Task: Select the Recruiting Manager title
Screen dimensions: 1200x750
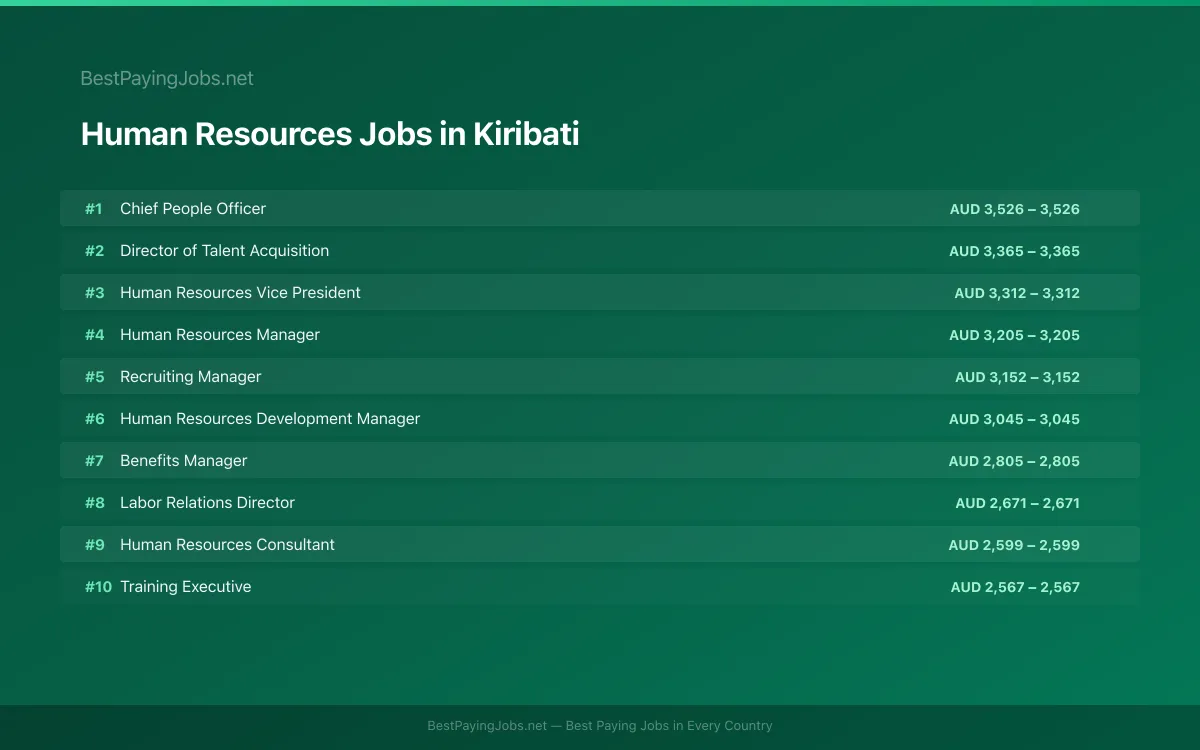Action: pos(190,377)
